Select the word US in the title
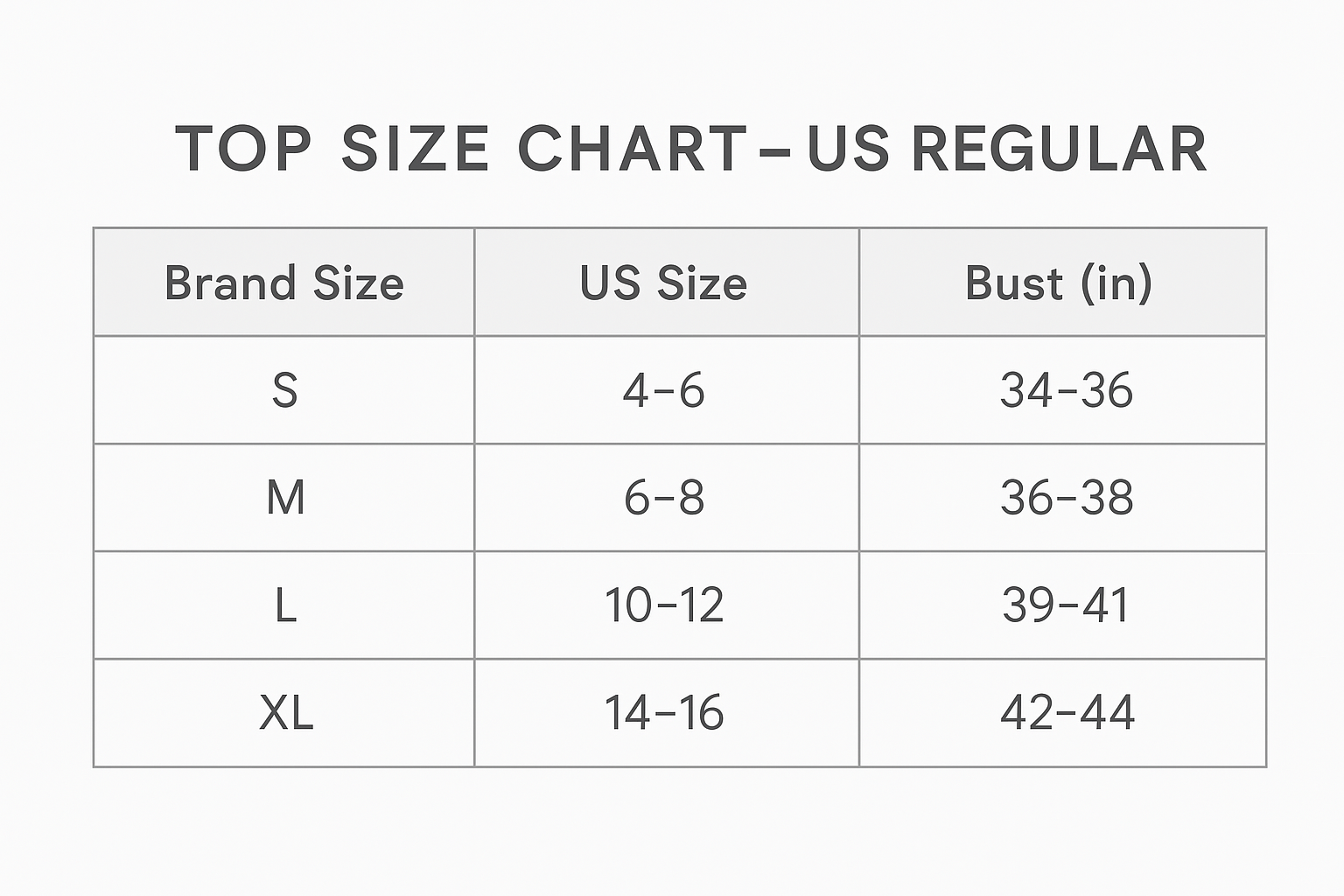Image resolution: width=1344 pixels, height=896 pixels. (x=847, y=149)
